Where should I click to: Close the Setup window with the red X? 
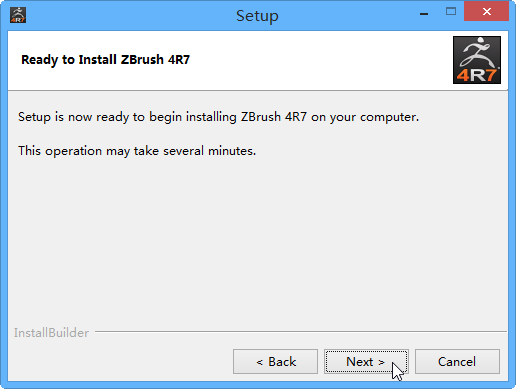pos(486,12)
